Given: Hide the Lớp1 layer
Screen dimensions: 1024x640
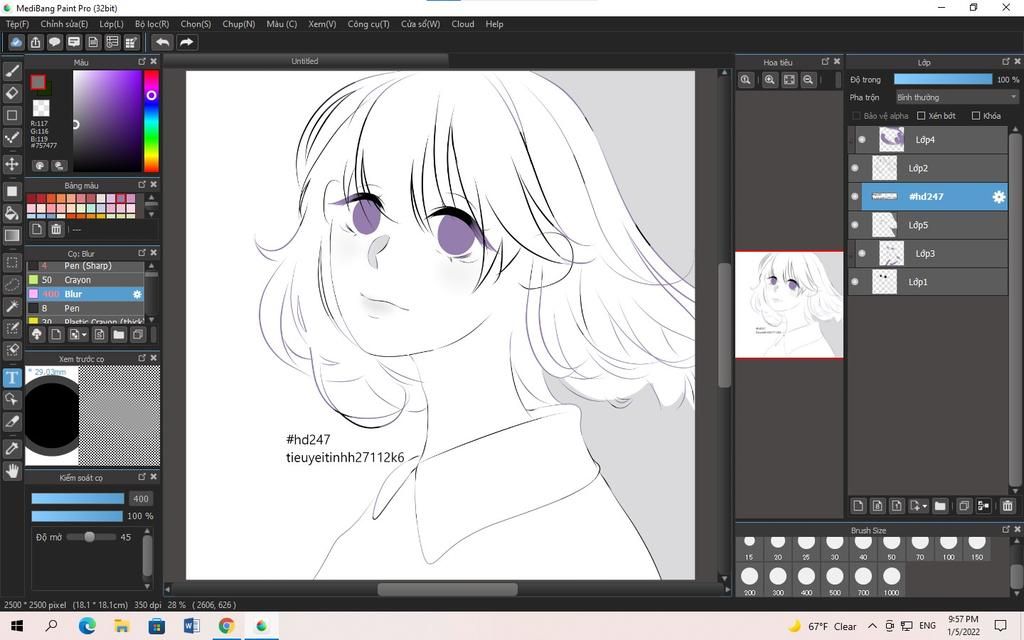Looking at the screenshot, I should click(855, 281).
